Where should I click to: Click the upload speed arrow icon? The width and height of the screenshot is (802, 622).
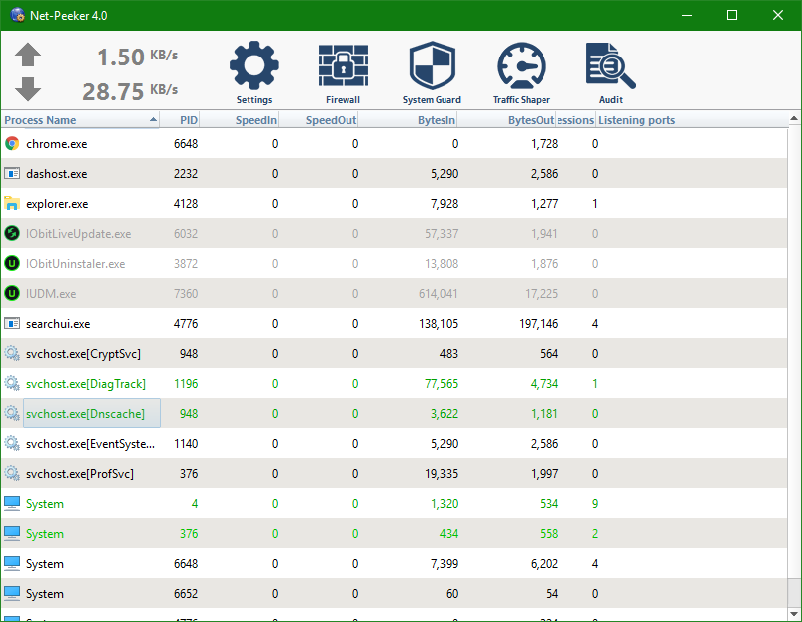tap(29, 56)
